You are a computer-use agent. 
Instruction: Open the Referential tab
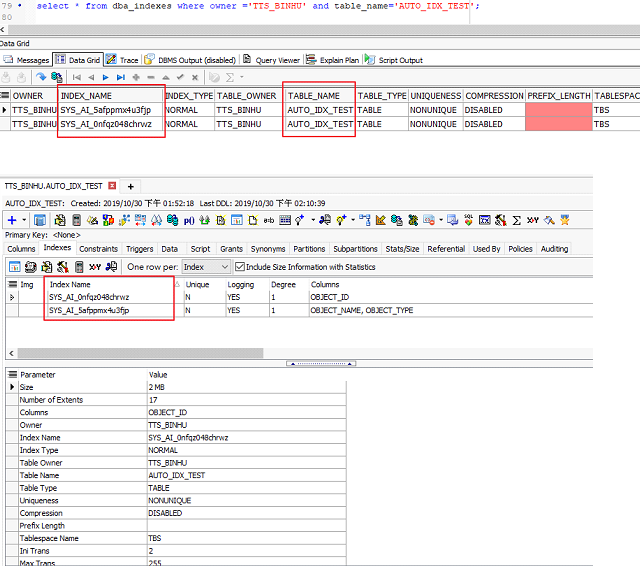446,249
